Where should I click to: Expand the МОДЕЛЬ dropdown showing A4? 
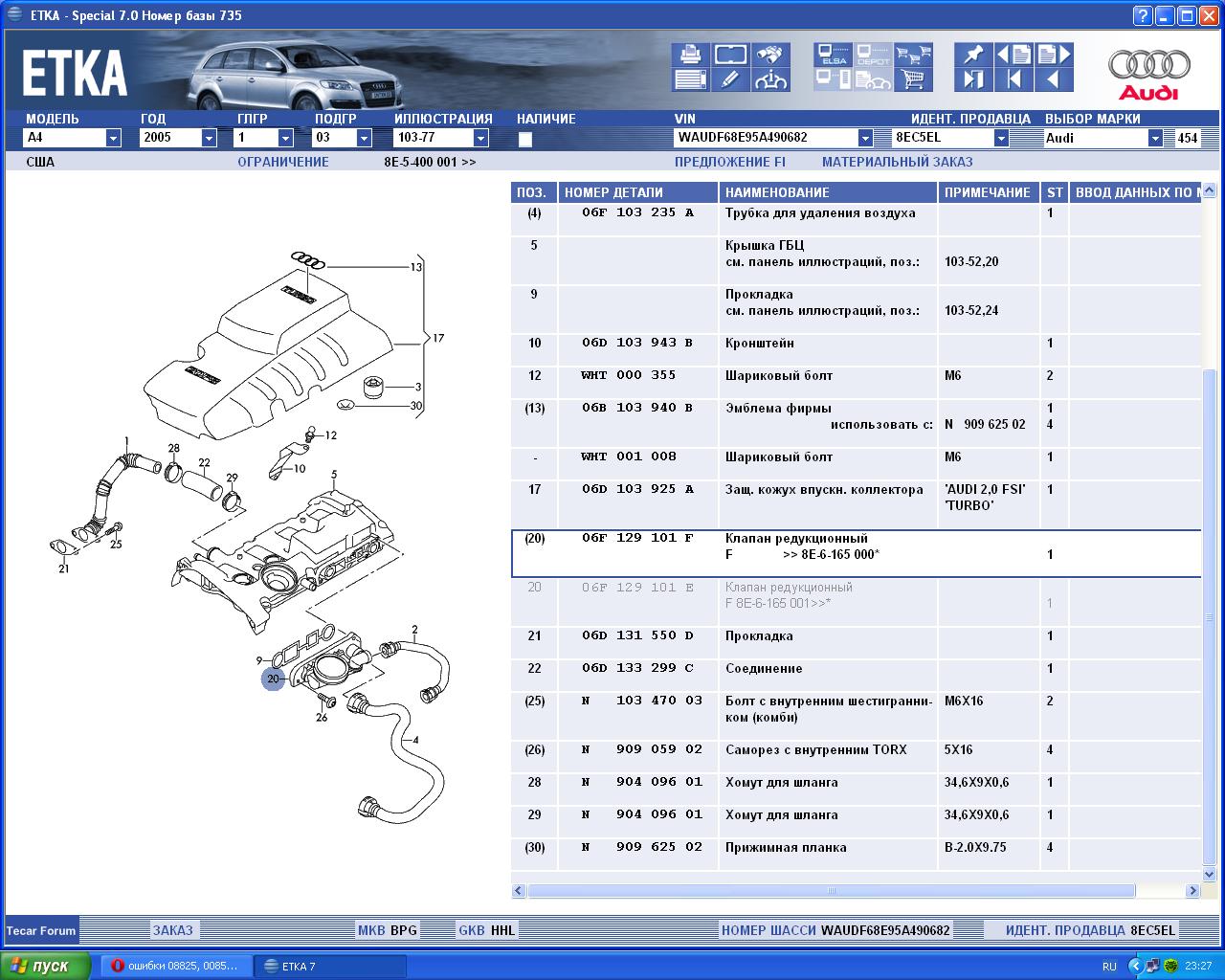click(x=113, y=138)
